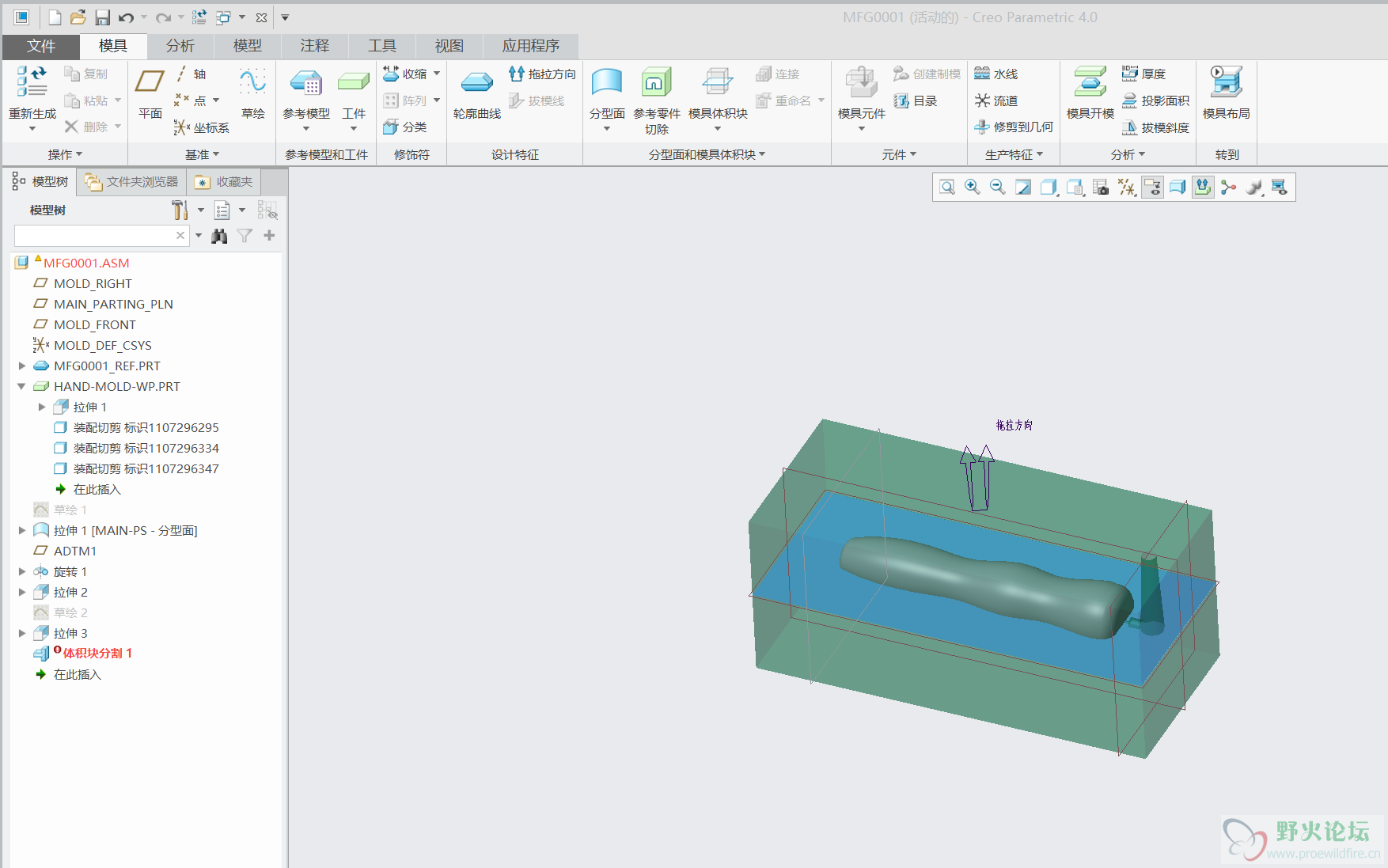Collapse the HAND-MOLD-WP.PRT tree node
Image resolution: width=1388 pixels, height=868 pixels.
click(x=22, y=386)
